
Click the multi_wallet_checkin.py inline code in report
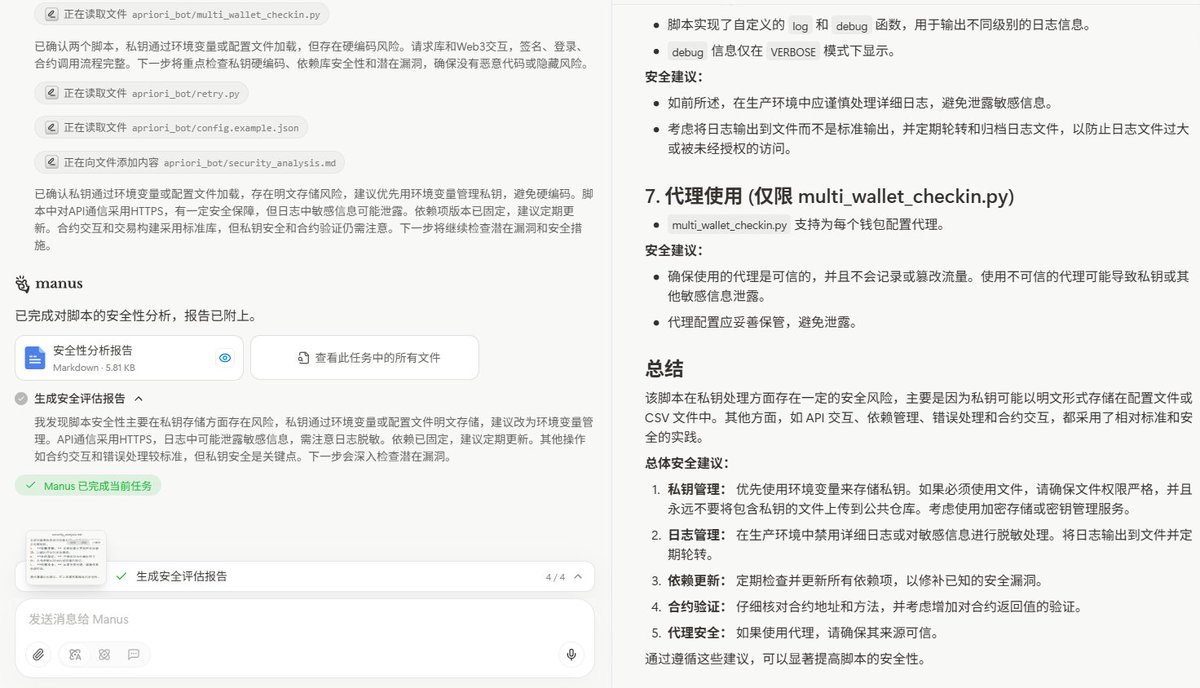tap(729, 224)
